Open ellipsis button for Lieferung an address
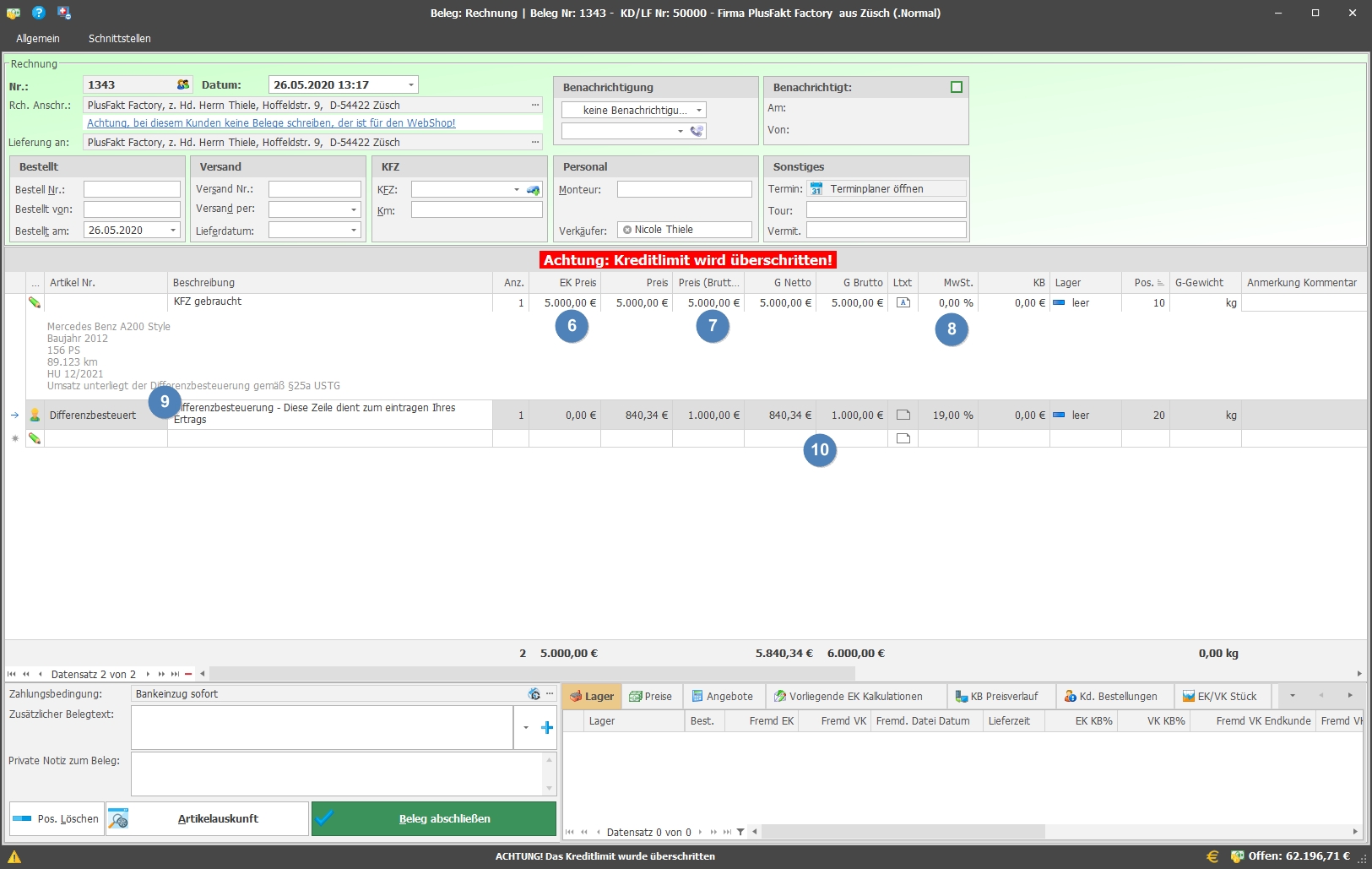 (535, 143)
